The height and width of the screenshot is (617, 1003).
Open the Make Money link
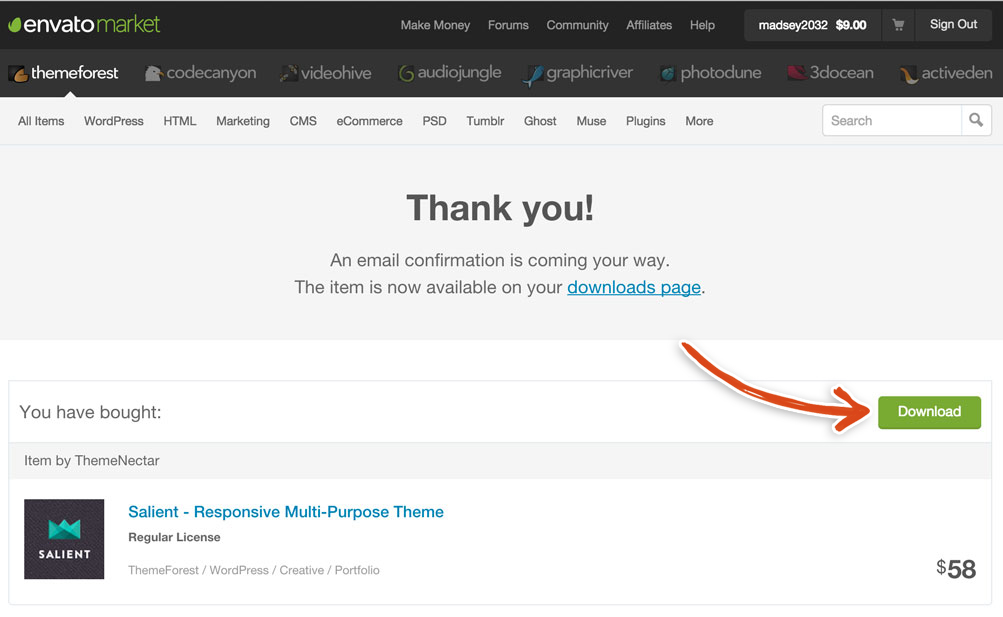(x=435, y=25)
